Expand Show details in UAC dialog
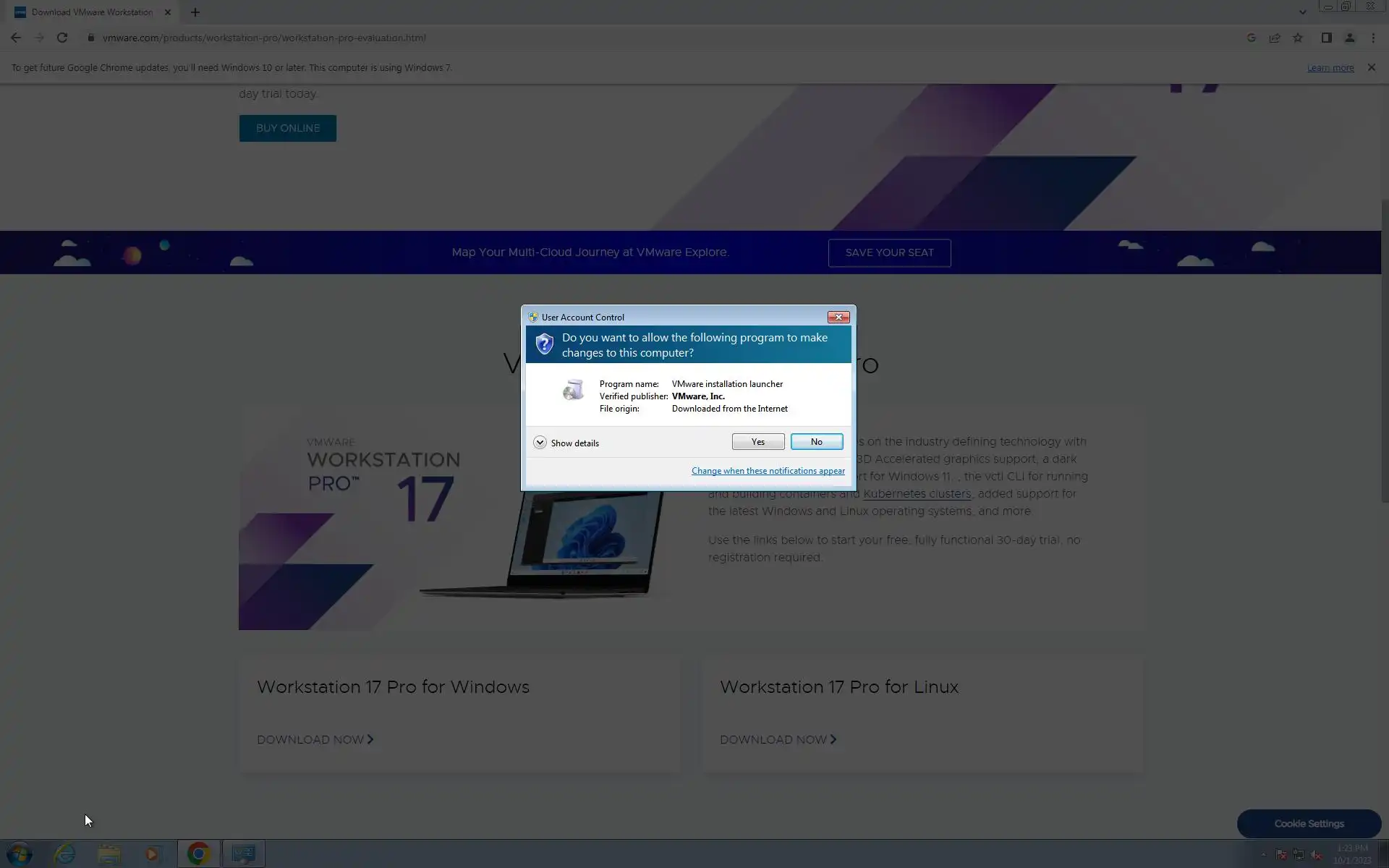The width and height of the screenshot is (1389, 868). click(x=540, y=443)
